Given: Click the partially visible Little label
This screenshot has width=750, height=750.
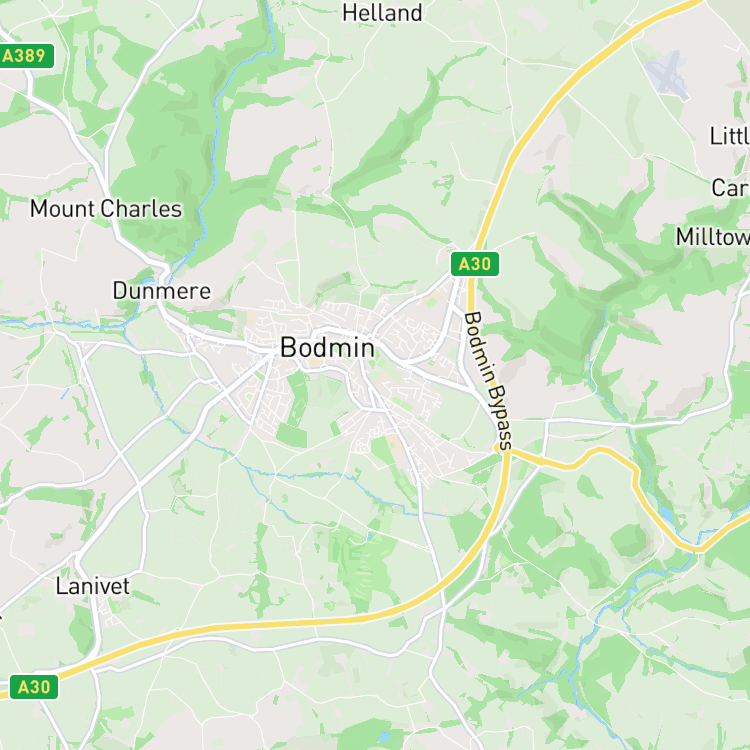Looking at the screenshot, I should point(729,136).
